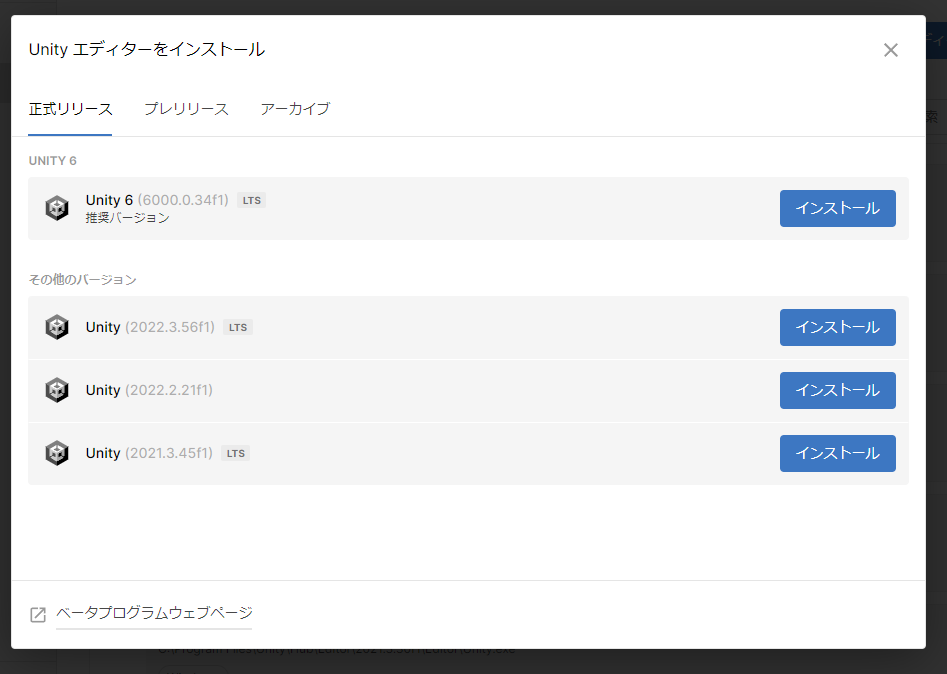Open the ベータプログラムウェブページ link
This screenshot has width=947, height=674.
[x=154, y=613]
